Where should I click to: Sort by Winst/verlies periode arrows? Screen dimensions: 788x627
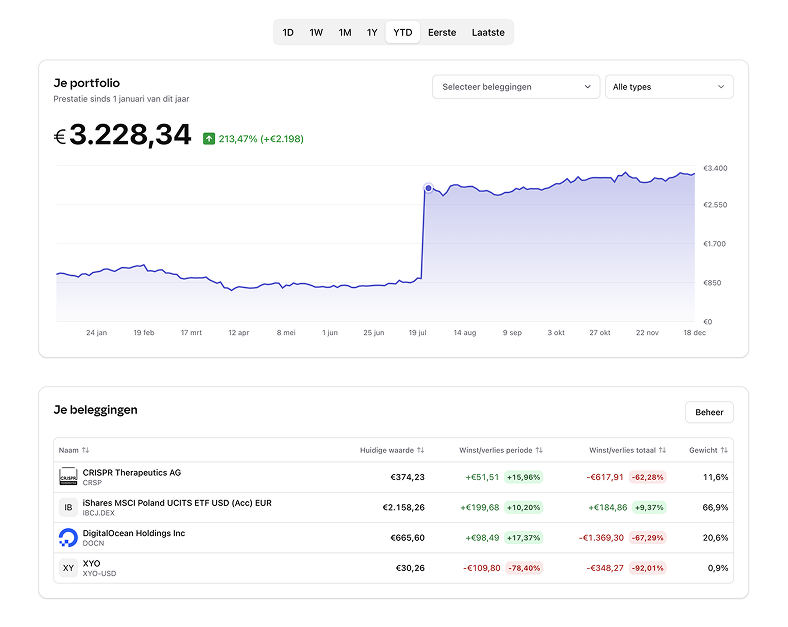(x=540, y=451)
